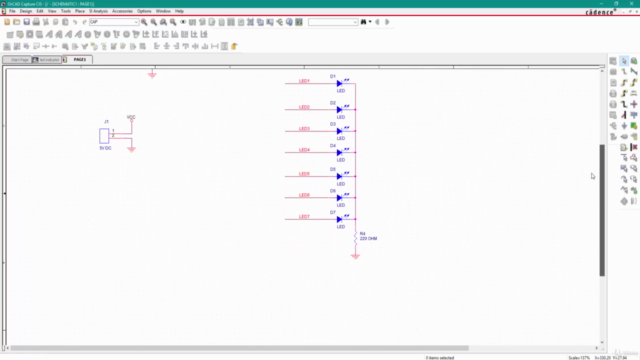The height and width of the screenshot is (360, 640).
Task: Click the Zoom to Area icon
Action: [163, 22]
